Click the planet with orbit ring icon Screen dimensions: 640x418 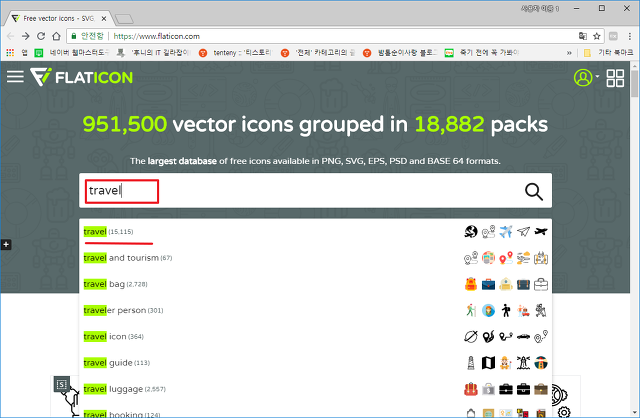click(x=471, y=336)
